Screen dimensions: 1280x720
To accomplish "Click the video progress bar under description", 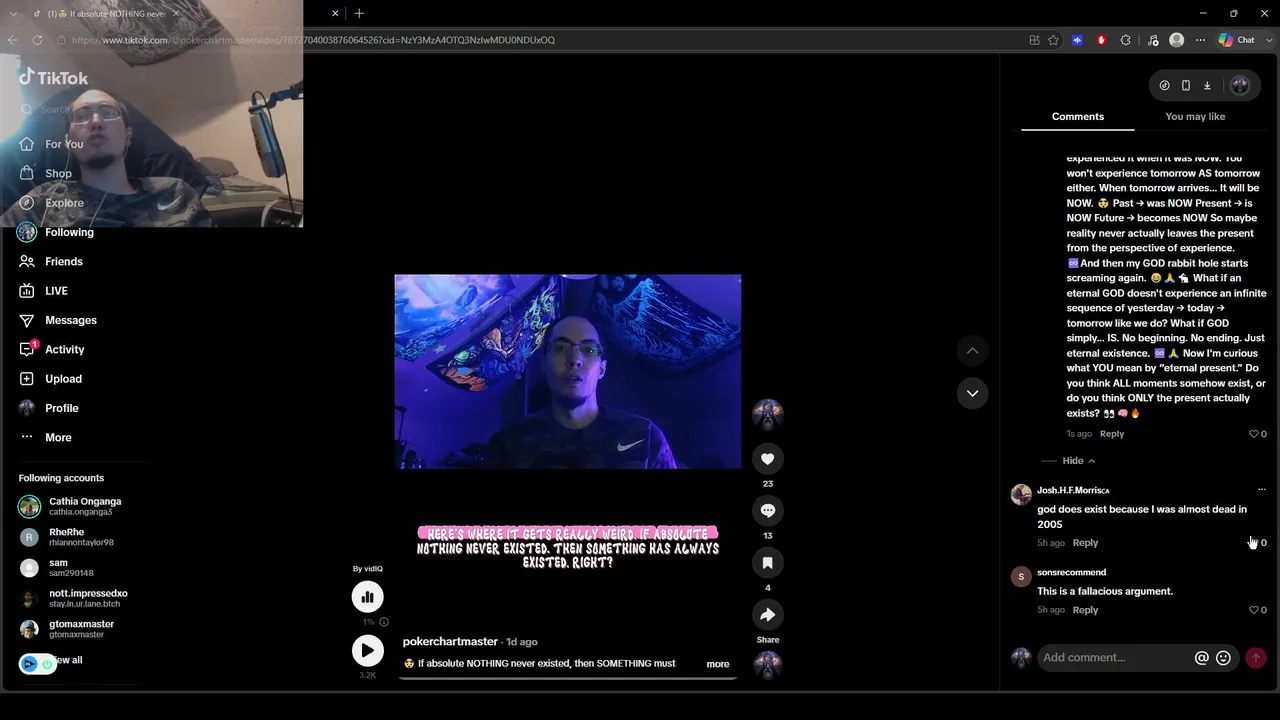I will (x=568, y=678).
